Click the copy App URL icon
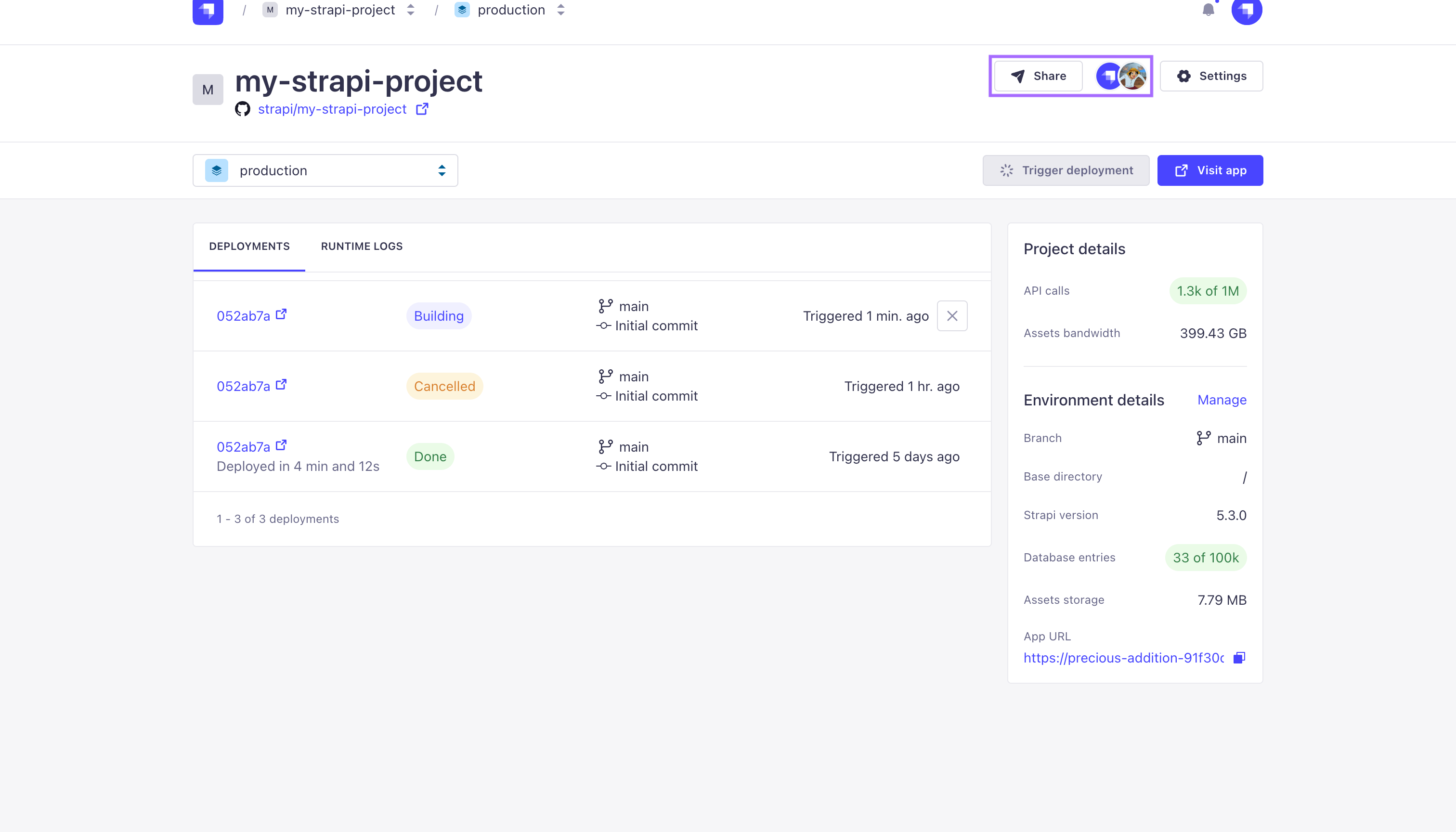 1239,658
